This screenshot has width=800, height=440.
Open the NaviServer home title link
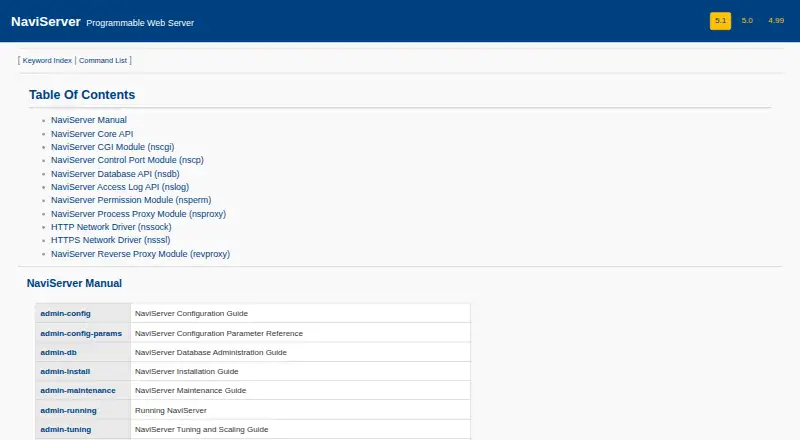[x=46, y=22]
